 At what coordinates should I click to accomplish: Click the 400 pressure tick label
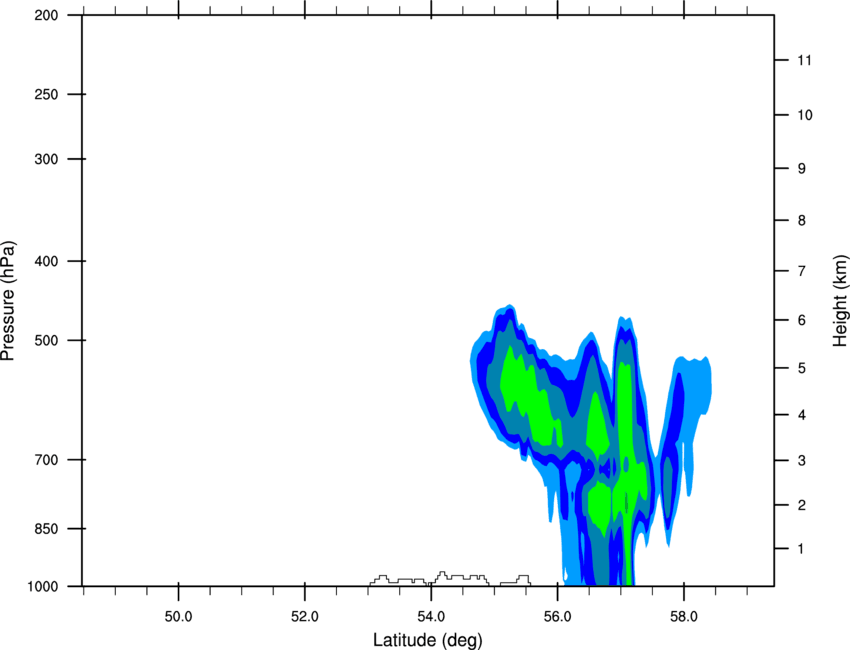coord(46,261)
